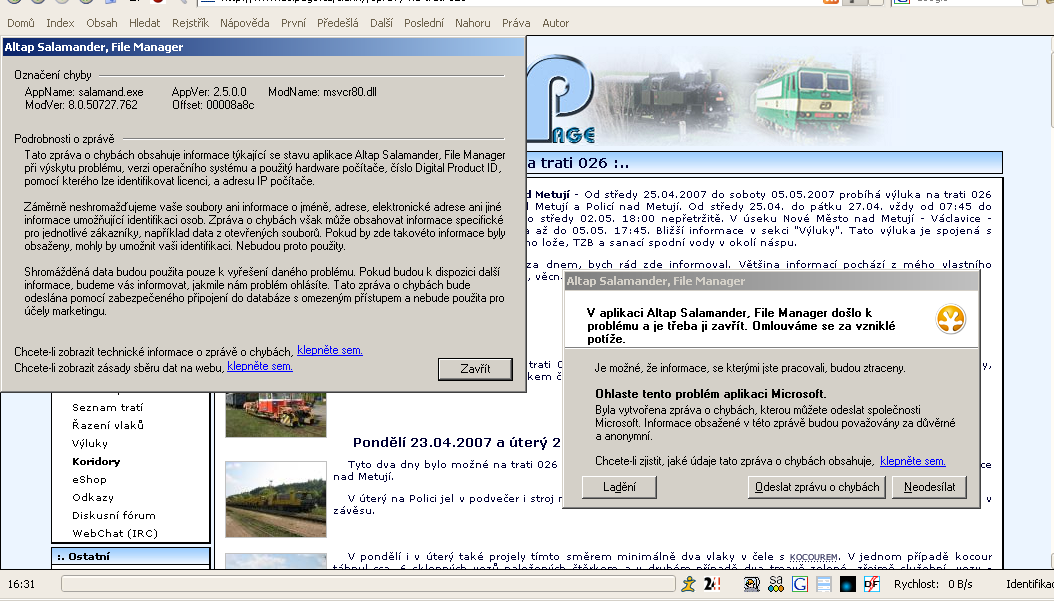Click 'klepněte sem' link for technical information
The height and width of the screenshot is (601, 1054).
click(329, 350)
